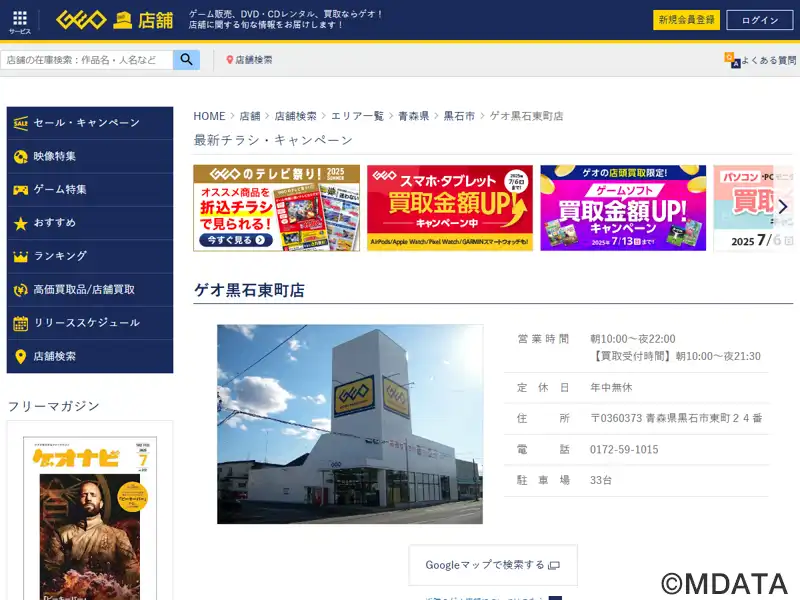The image size is (800, 600).
Task: Click the address 〒0360373 青森県黒石市東町２４番
Action: [x=676, y=418]
